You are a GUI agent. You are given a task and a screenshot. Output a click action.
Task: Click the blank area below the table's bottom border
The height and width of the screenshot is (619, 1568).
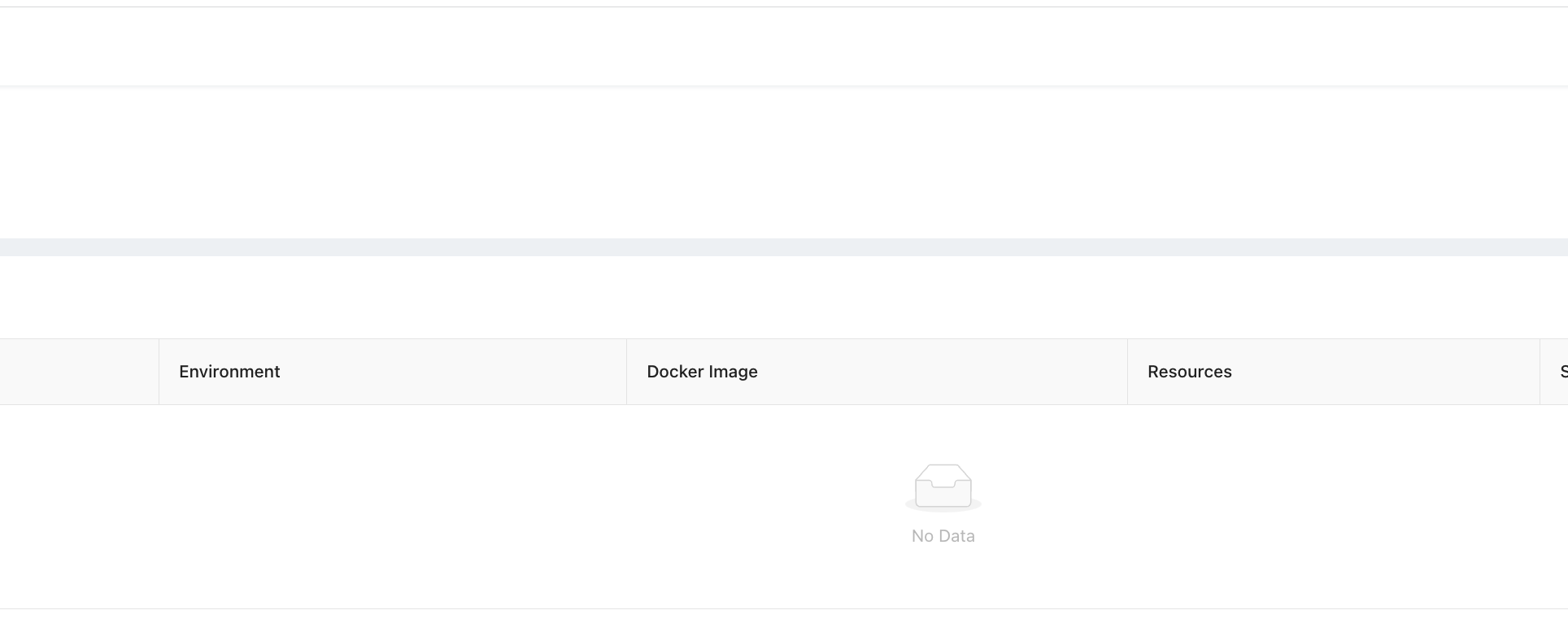(x=784, y=614)
